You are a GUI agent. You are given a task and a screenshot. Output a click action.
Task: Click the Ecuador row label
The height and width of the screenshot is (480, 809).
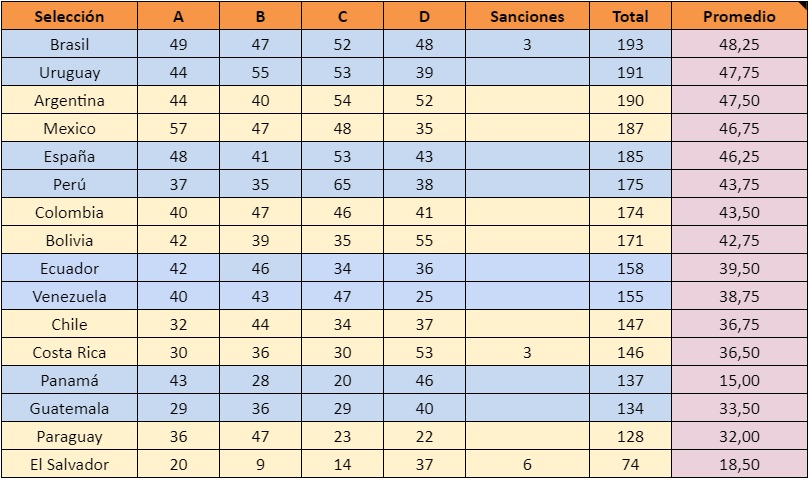click(x=69, y=269)
